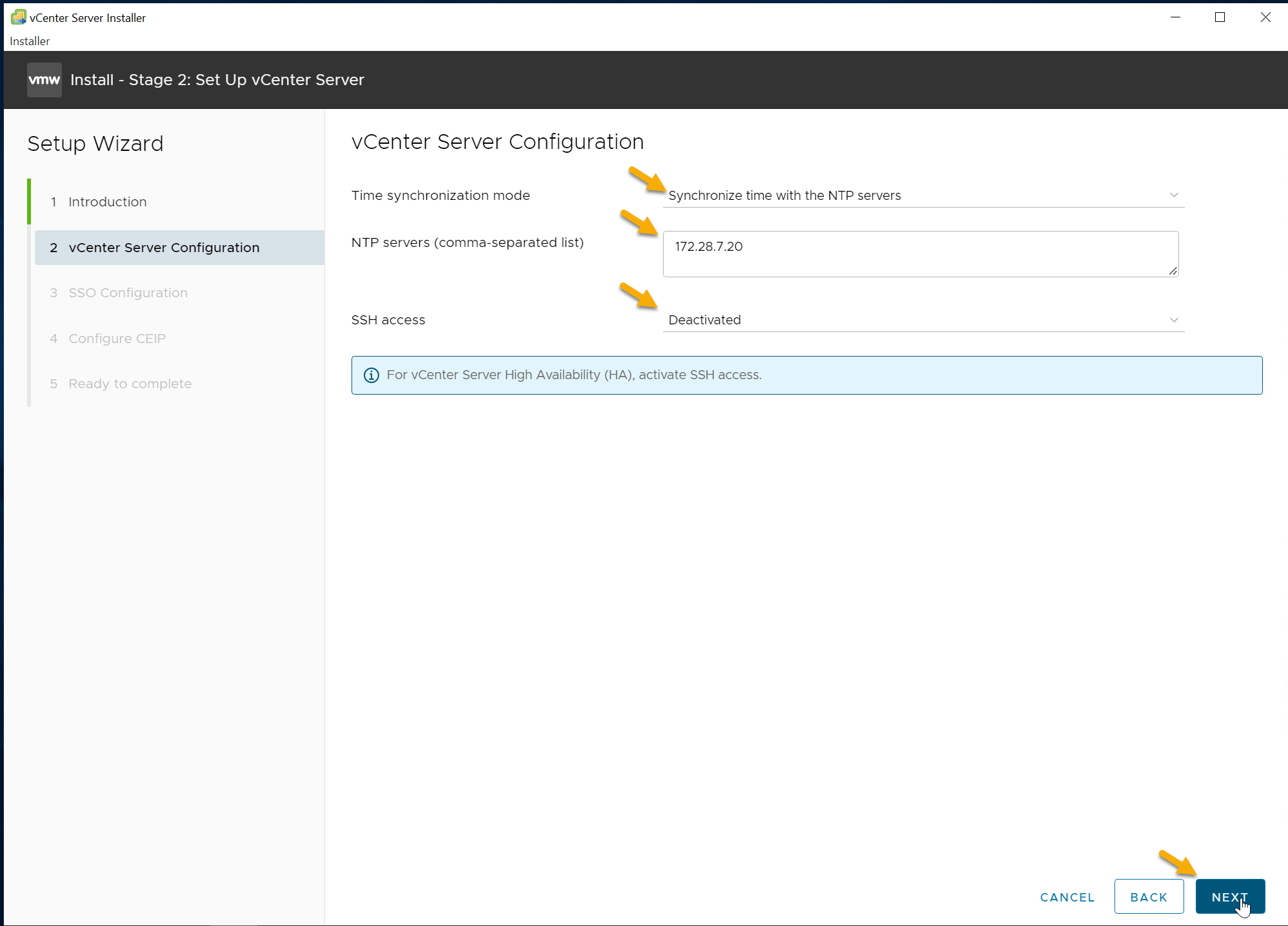1288x926 pixels.
Task: Click the NEXT button
Action: point(1230,896)
